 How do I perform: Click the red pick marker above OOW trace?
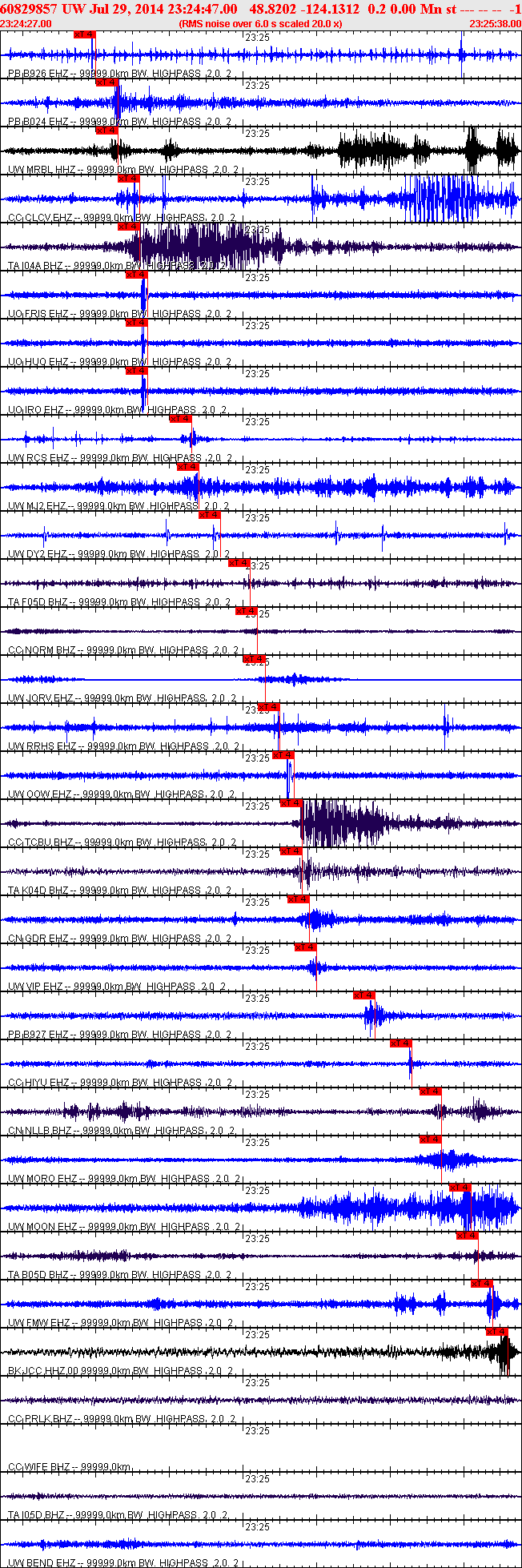click(283, 755)
